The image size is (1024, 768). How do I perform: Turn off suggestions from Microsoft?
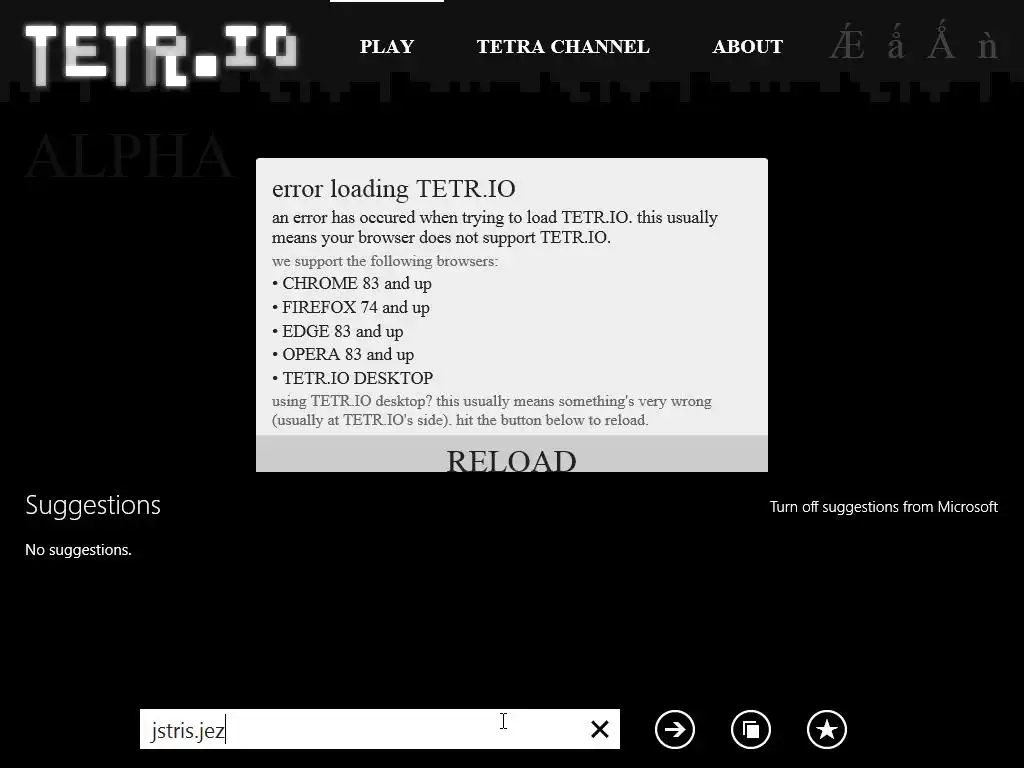click(884, 507)
